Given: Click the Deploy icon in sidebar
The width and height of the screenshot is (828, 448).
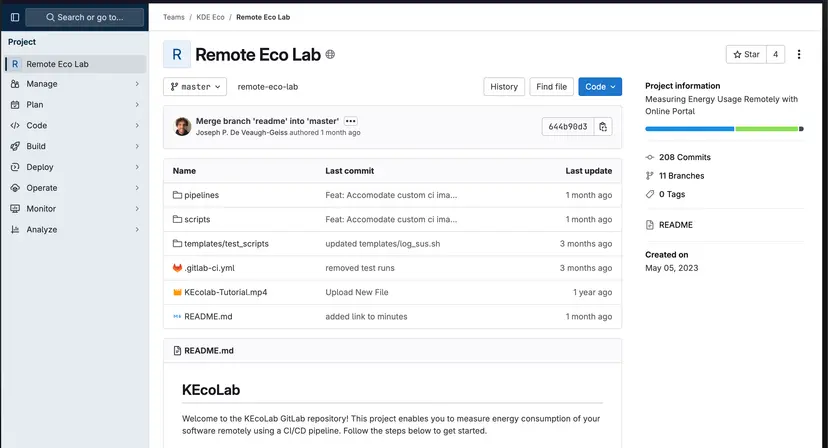Looking at the screenshot, I should 15,167.
